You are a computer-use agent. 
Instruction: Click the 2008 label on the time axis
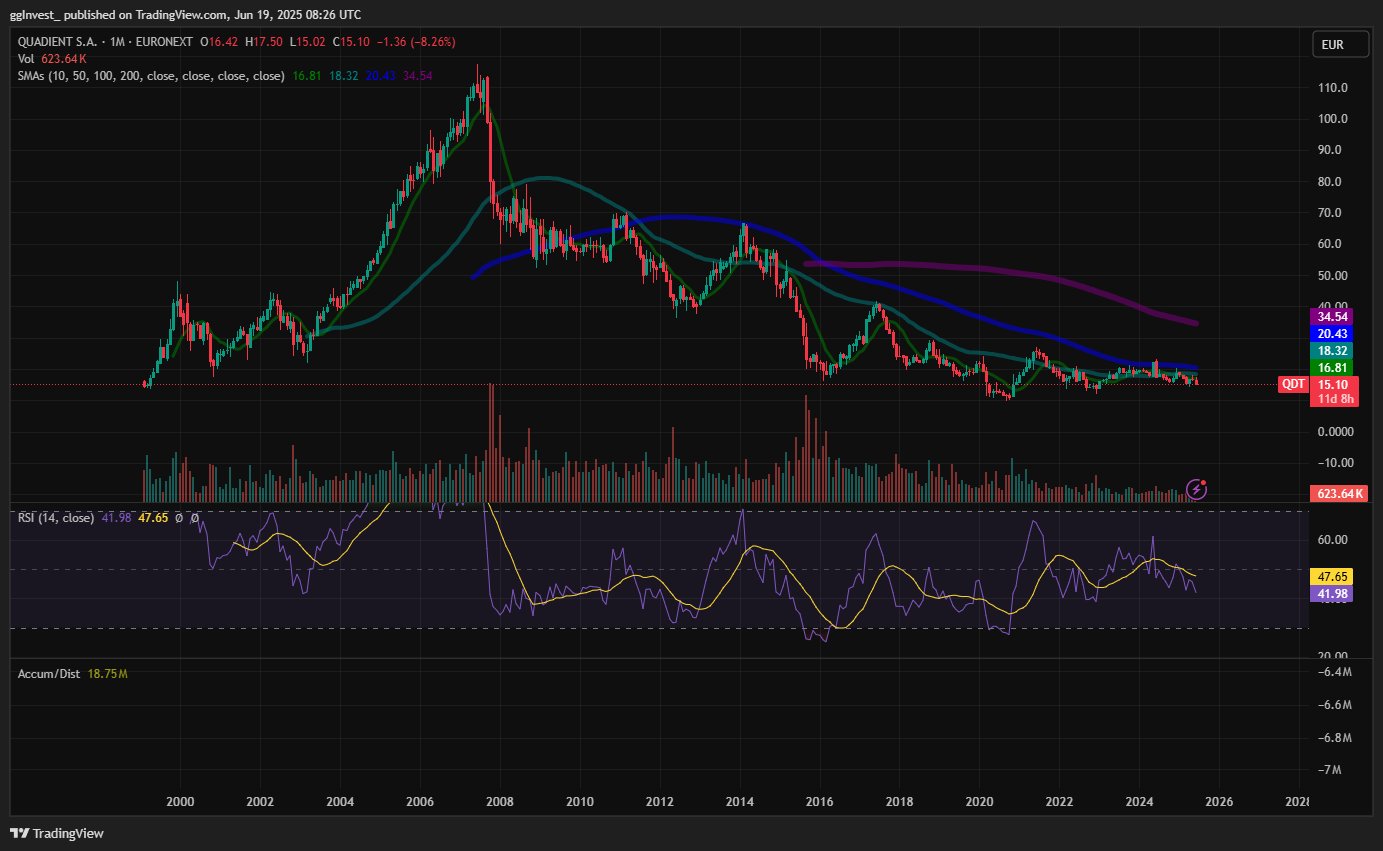[499, 802]
